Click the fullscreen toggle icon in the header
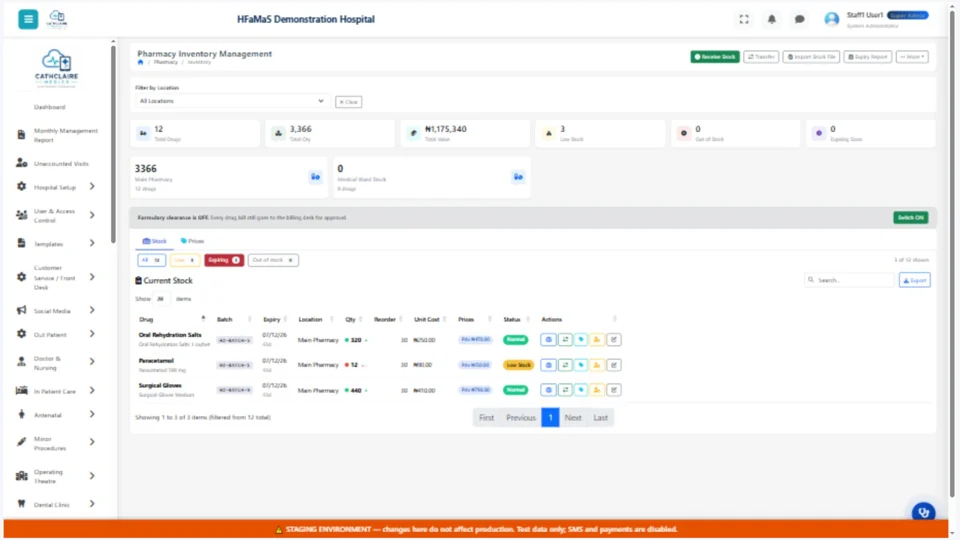The width and height of the screenshot is (960, 540). (x=744, y=20)
